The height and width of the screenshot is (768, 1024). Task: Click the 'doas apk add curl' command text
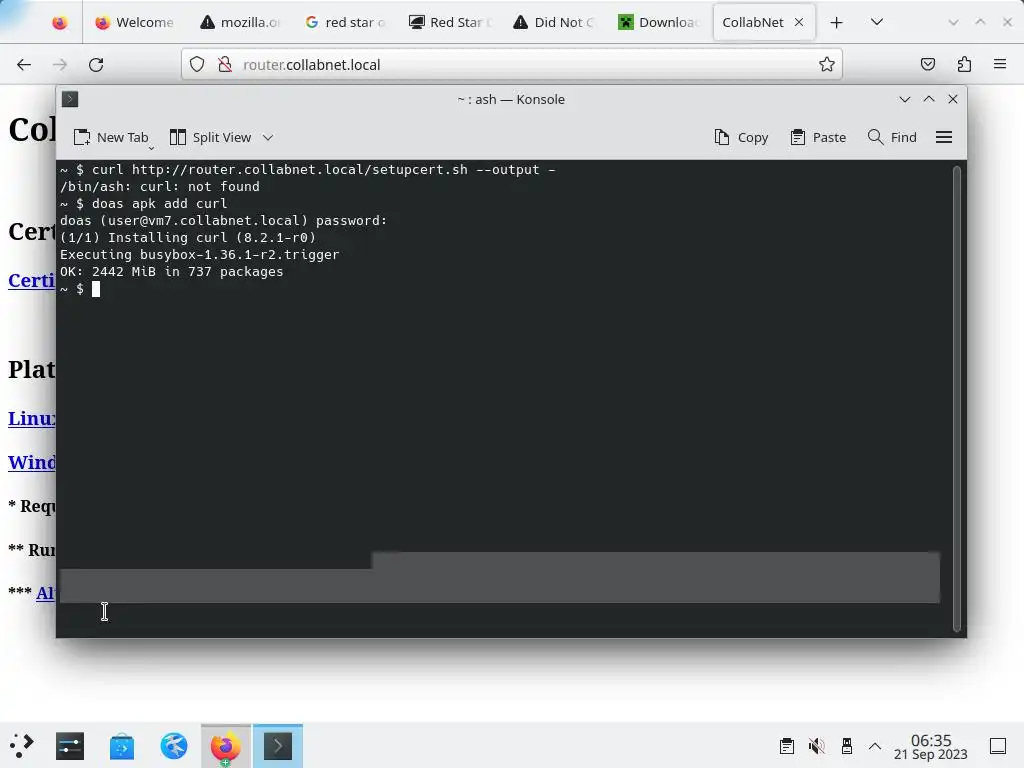pos(159,204)
